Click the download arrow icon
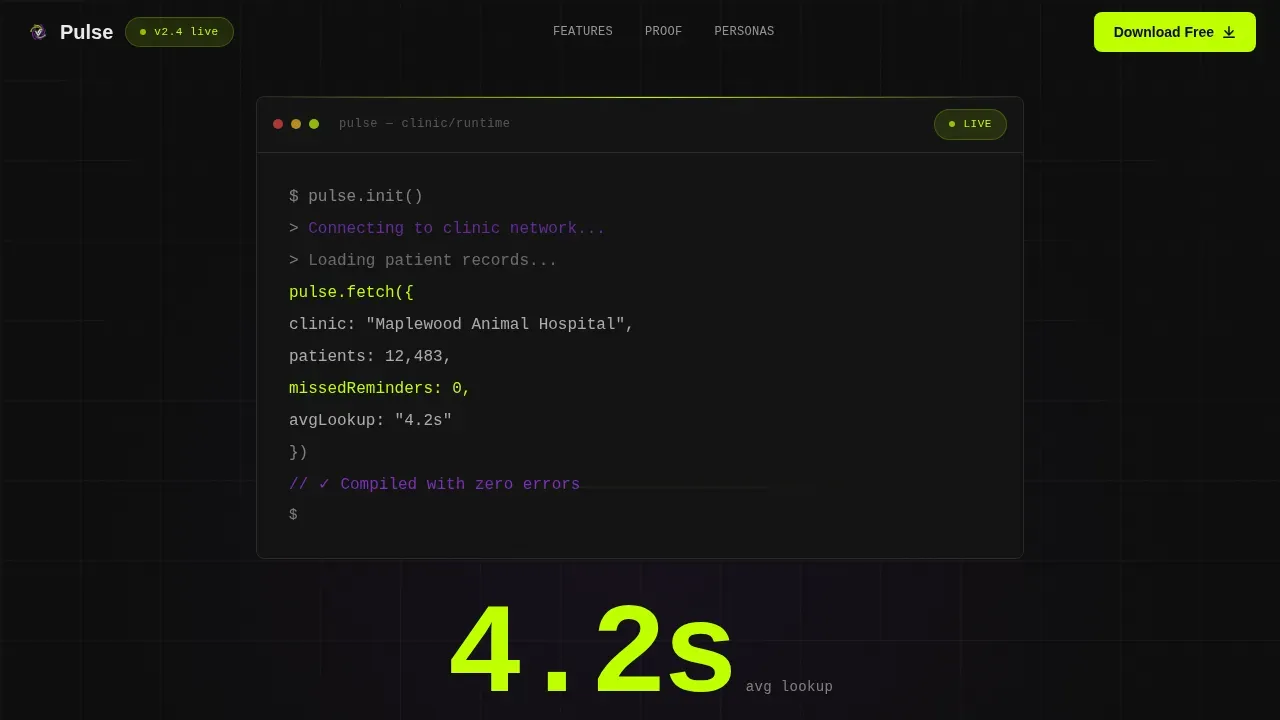1280x720 pixels. [1229, 32]
